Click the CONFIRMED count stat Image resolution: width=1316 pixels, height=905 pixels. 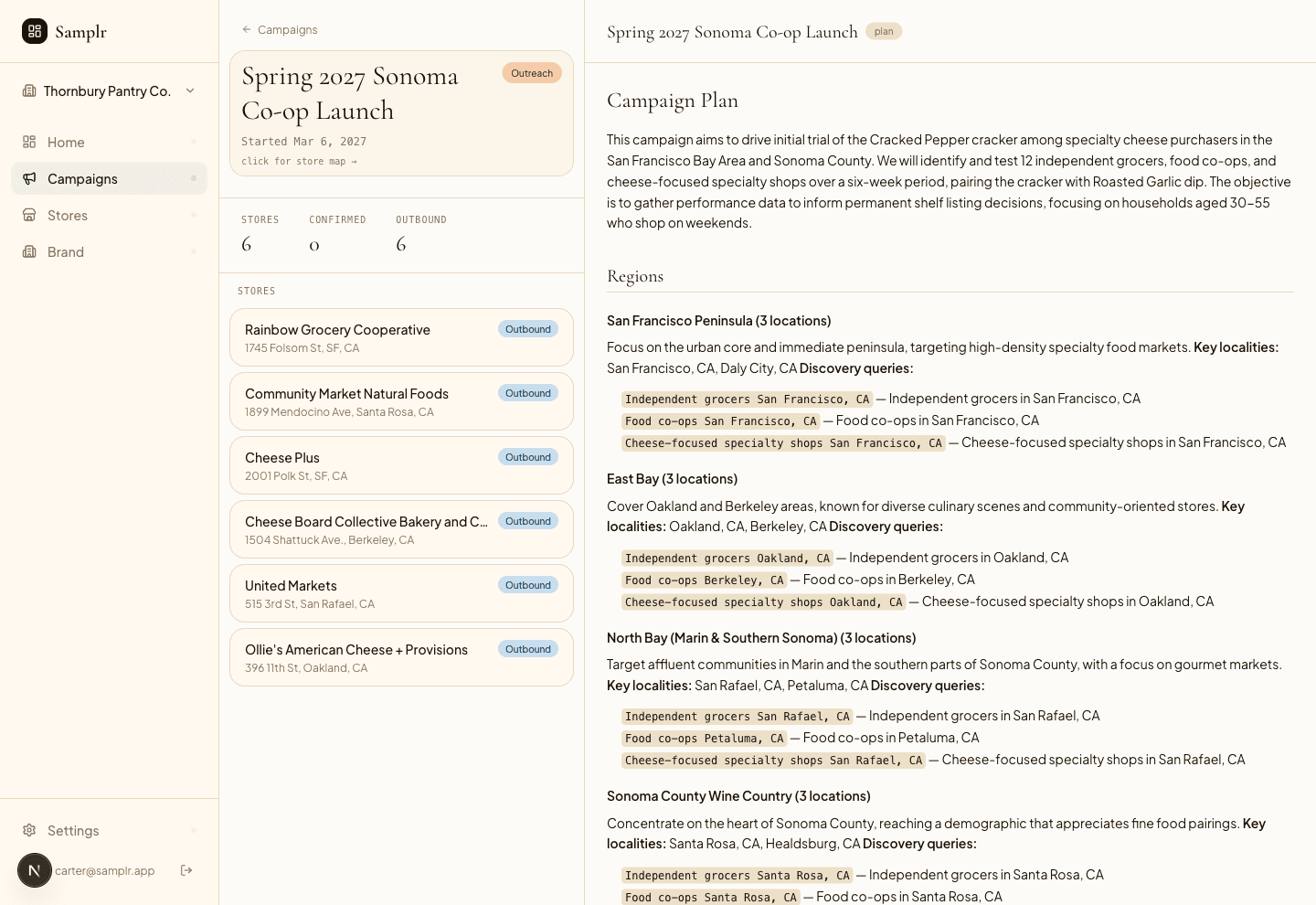coord(337,234)
